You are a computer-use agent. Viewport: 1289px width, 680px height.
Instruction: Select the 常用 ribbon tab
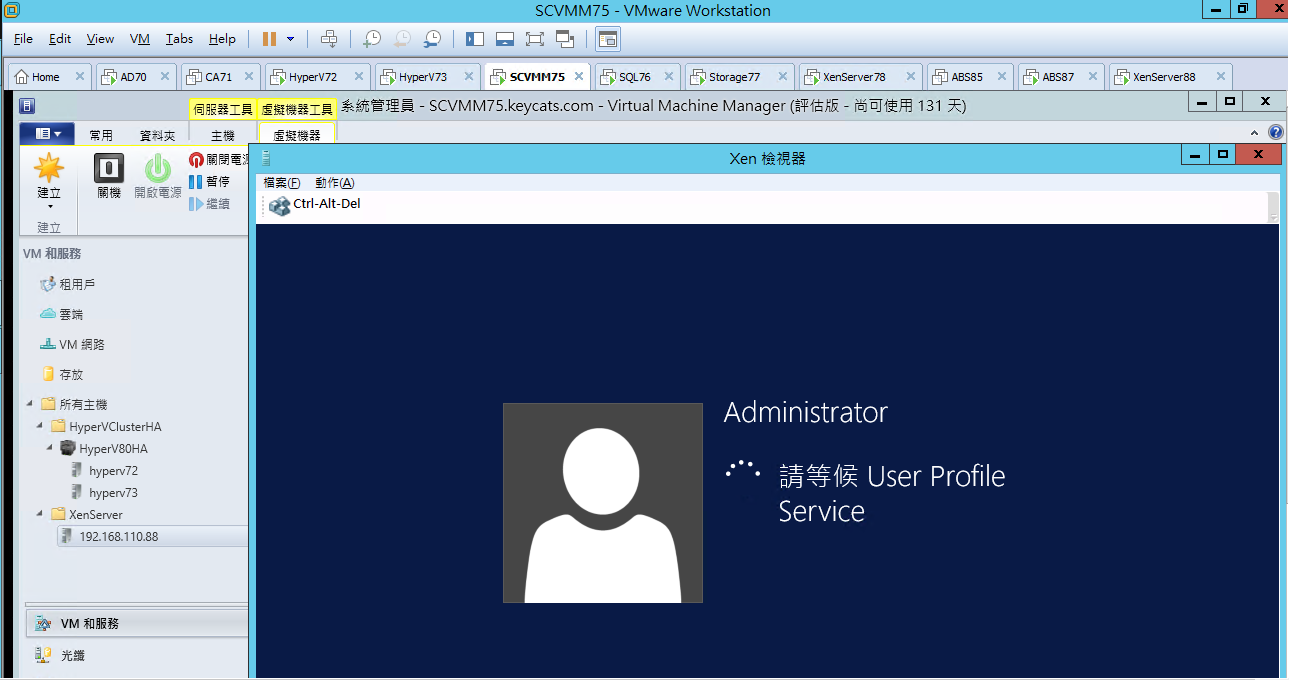click(101, 135)
